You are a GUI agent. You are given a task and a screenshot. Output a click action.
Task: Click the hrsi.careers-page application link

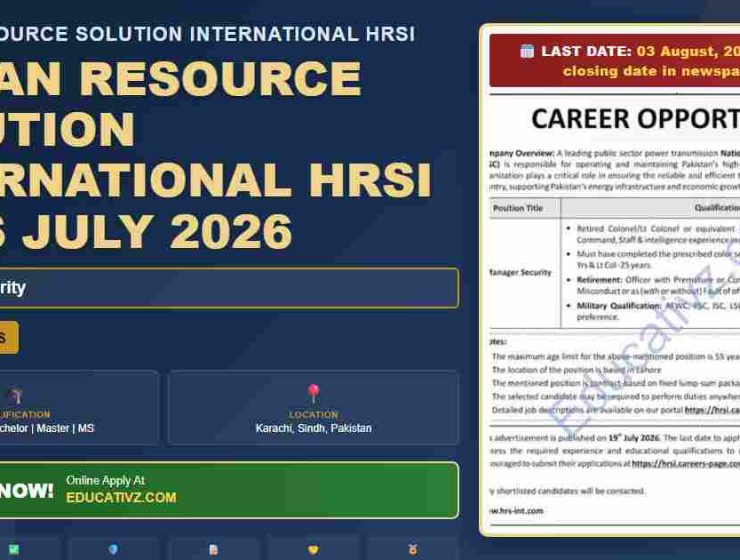pos(686,464)
